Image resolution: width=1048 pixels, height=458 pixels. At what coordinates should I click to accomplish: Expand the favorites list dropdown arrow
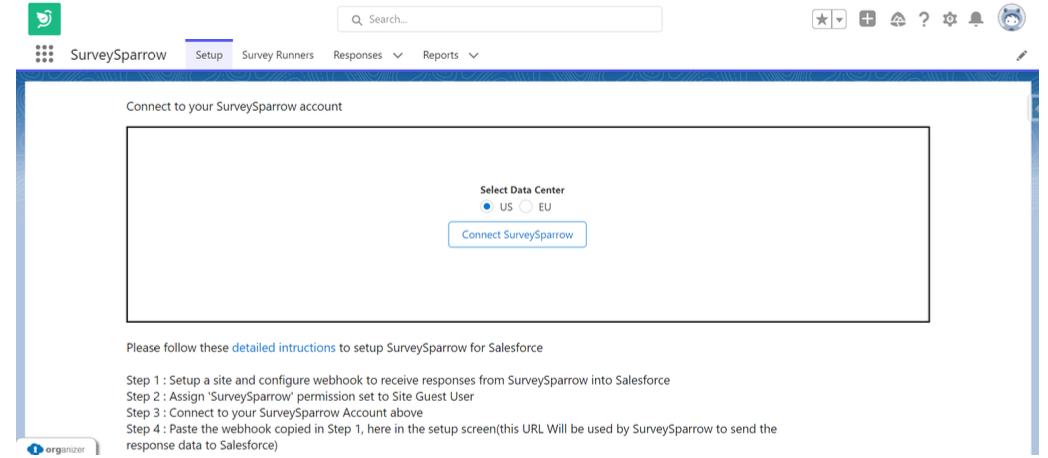click(840, 19)
